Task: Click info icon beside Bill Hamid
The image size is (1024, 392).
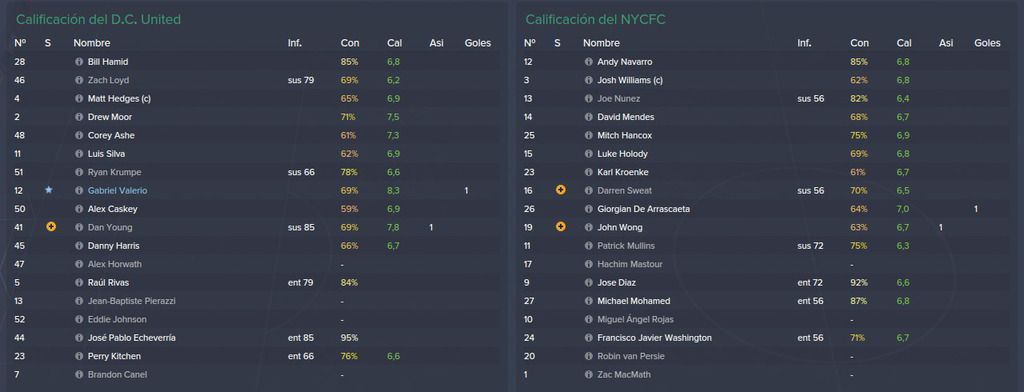Action: pos(80,62)
